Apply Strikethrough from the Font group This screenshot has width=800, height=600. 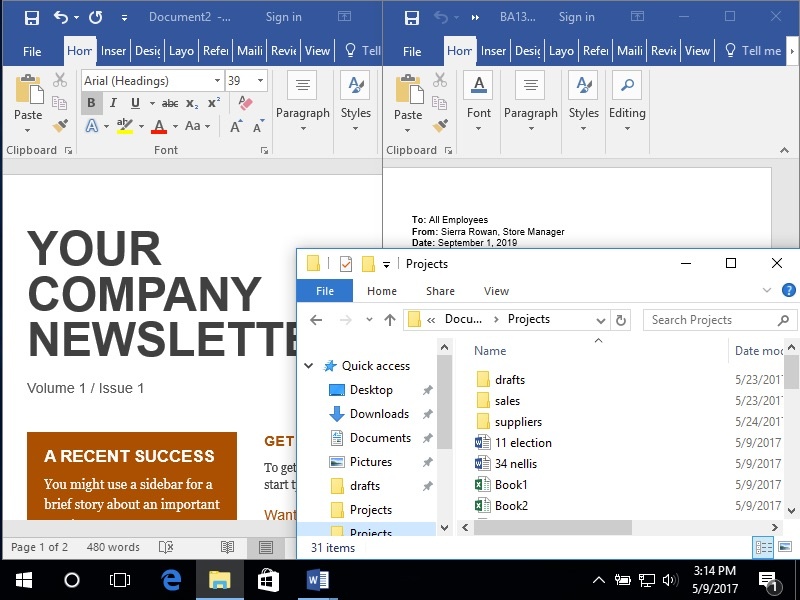click(x=169, y=103)
